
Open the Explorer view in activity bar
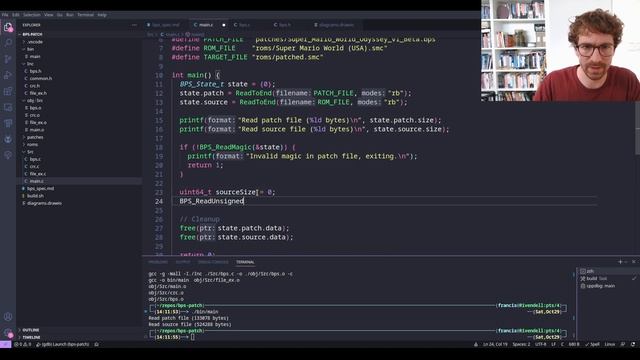[x=8, y=27]
